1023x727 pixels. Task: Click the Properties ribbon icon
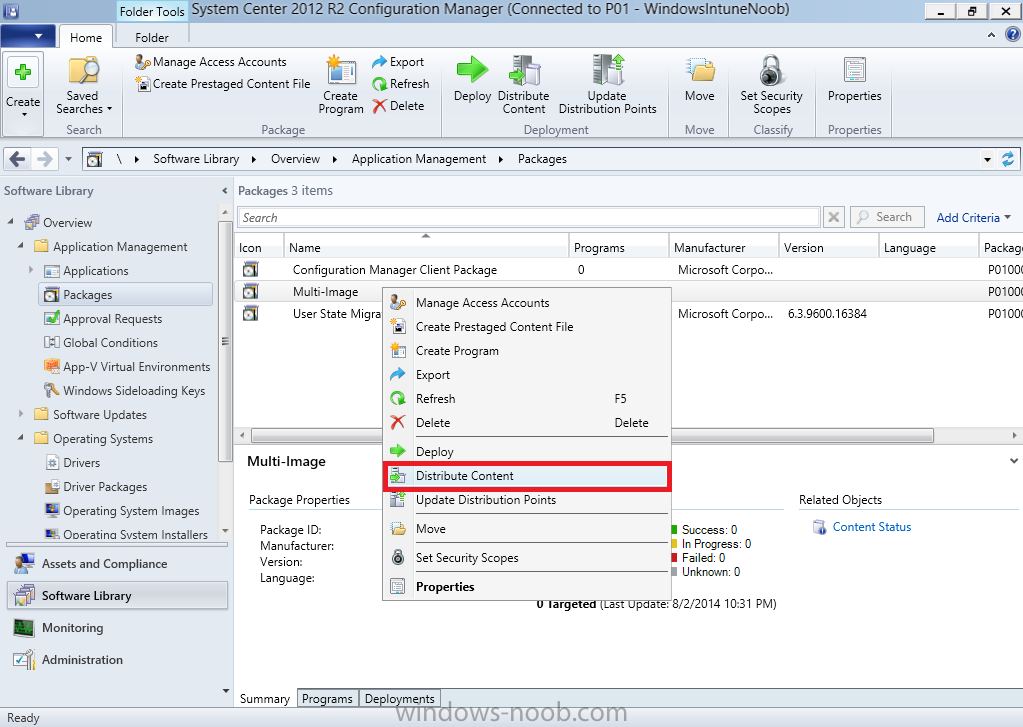[x=854, y=70]
